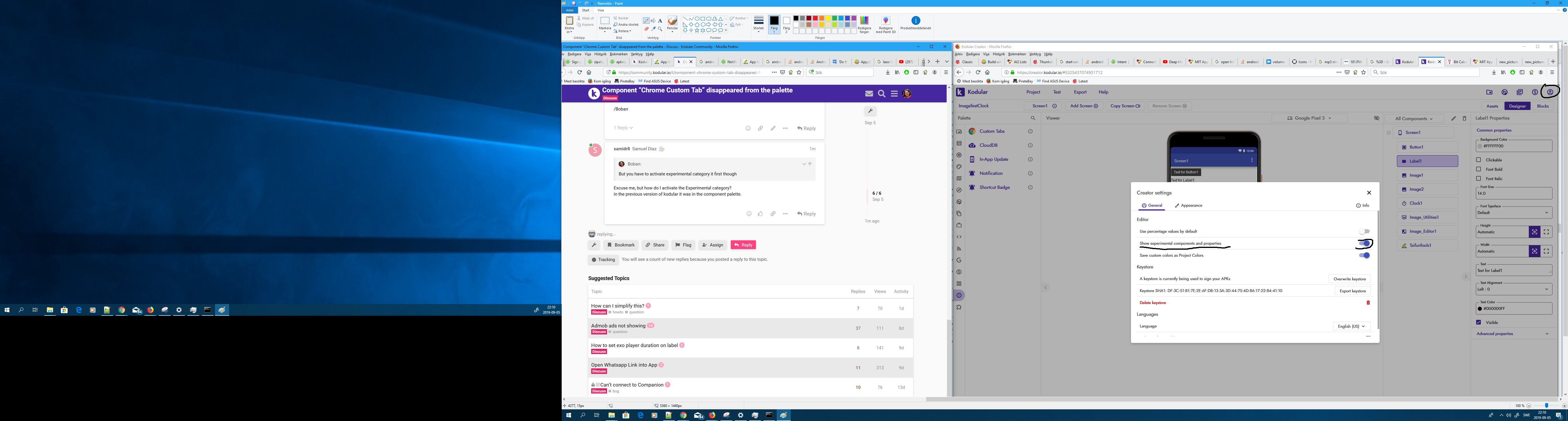Open the English (US) language dropdown

point(1351,326)
